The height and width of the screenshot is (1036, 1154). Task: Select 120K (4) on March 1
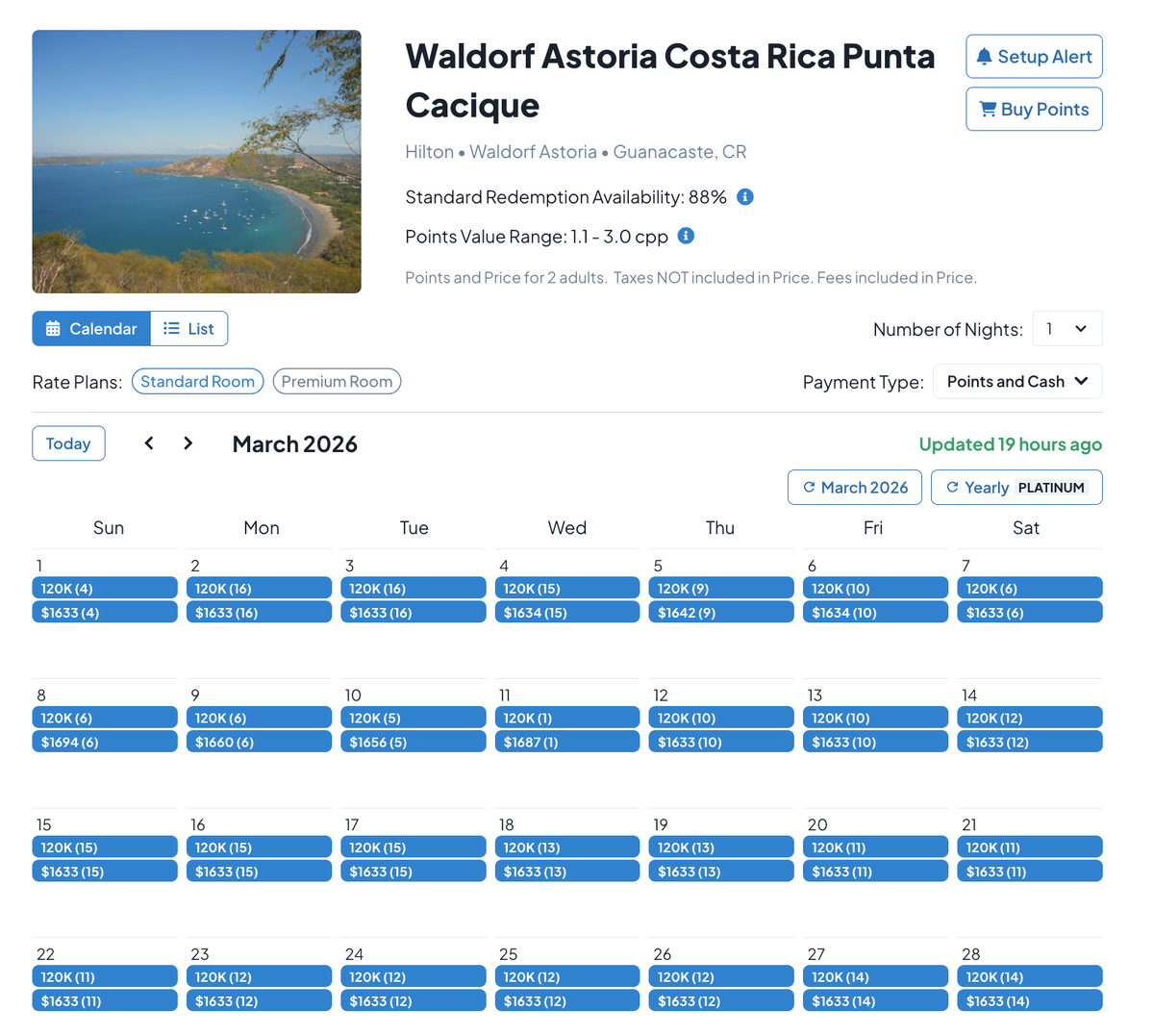coord(105,588)
